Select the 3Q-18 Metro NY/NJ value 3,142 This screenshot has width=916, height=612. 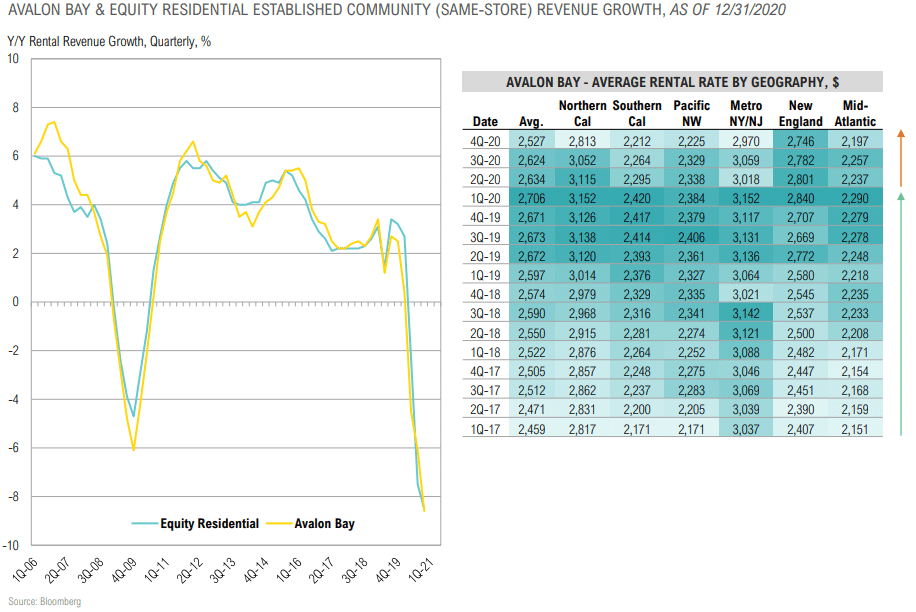click(x=746, y=314)
